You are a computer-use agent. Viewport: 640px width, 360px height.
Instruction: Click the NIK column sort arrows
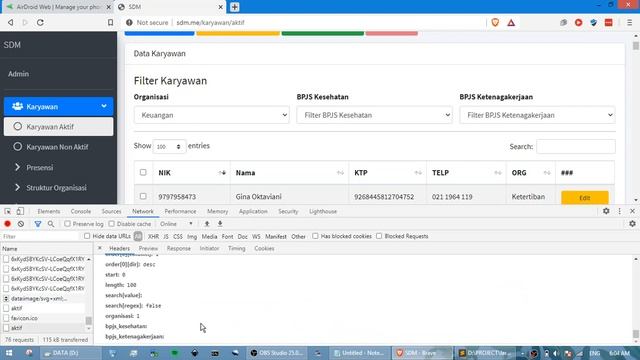(x=222, y=173)
